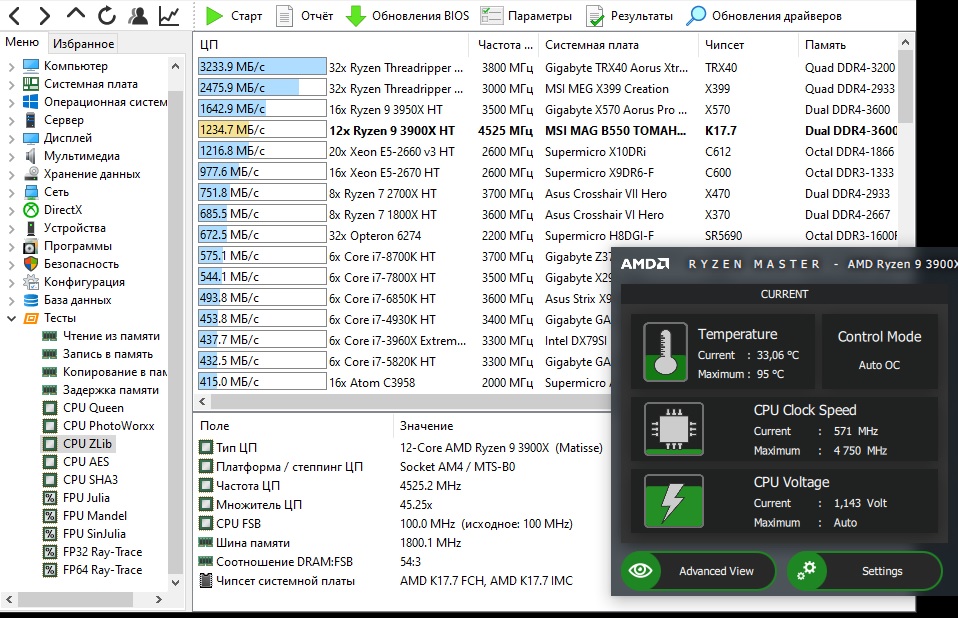Image resolution: width=958 pixels, height=618 pixels.
Task: Select CPU ZLib benchmark
Action: (87, 444)
